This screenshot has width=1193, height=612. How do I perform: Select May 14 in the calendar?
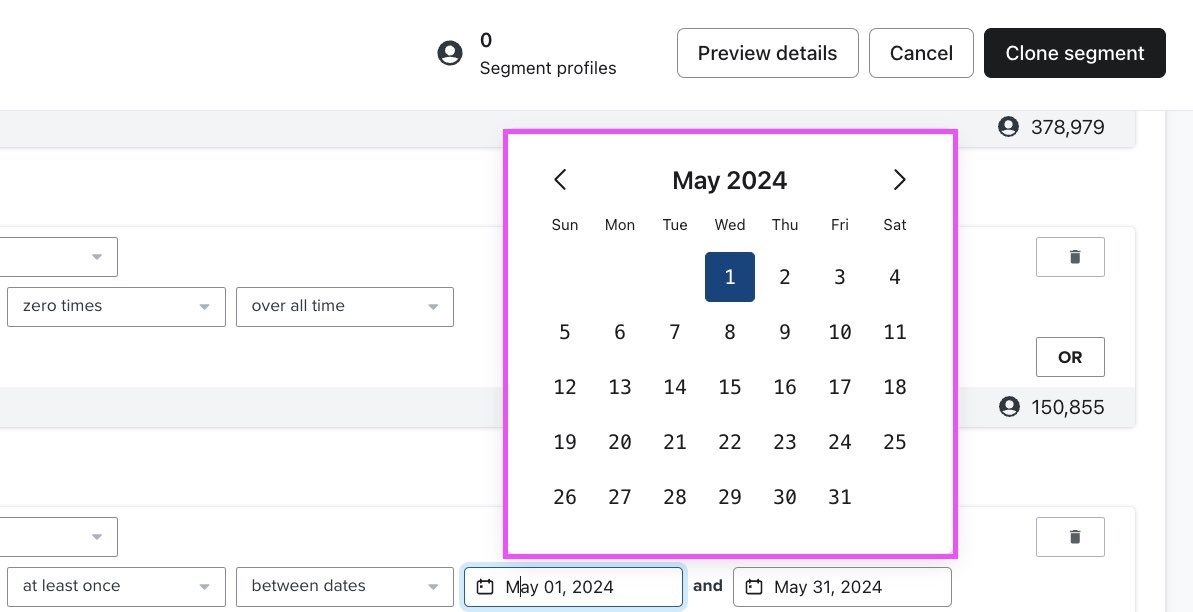[674, 387]
